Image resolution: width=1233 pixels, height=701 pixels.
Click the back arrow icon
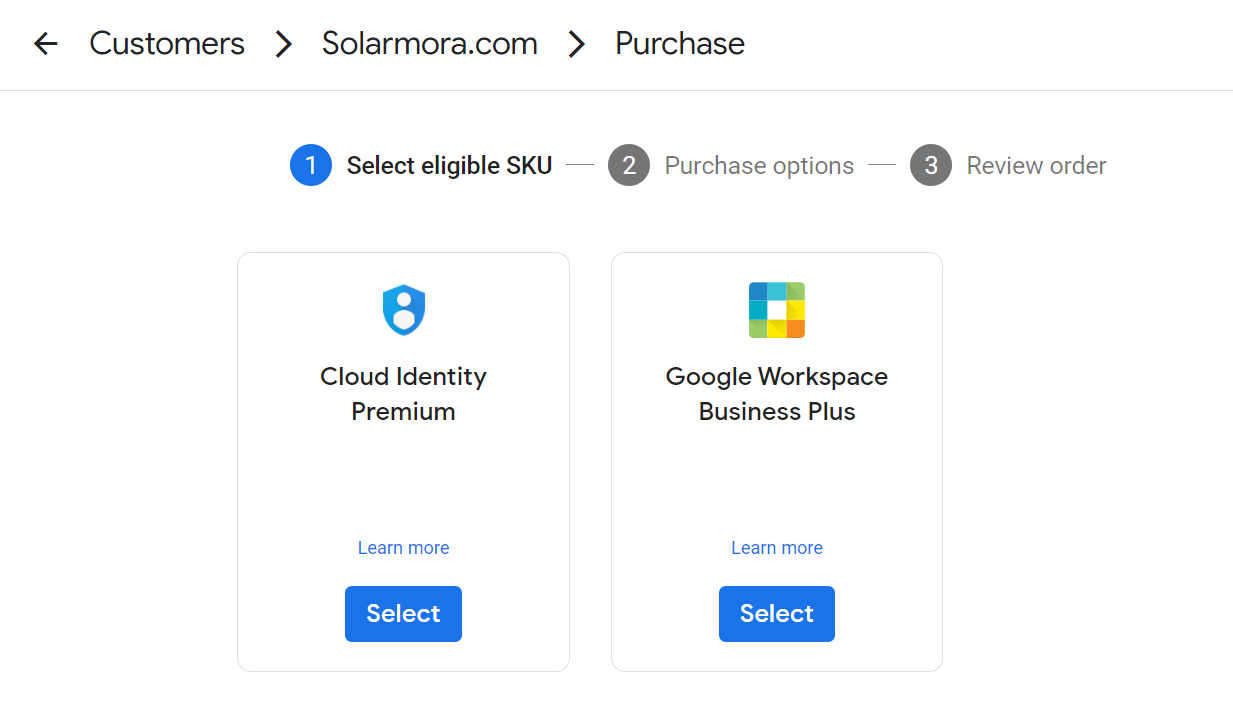(45, 44)
